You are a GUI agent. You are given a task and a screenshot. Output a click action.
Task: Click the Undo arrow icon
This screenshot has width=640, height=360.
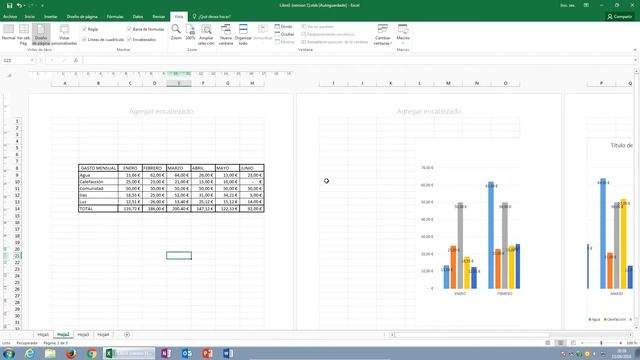19,5
